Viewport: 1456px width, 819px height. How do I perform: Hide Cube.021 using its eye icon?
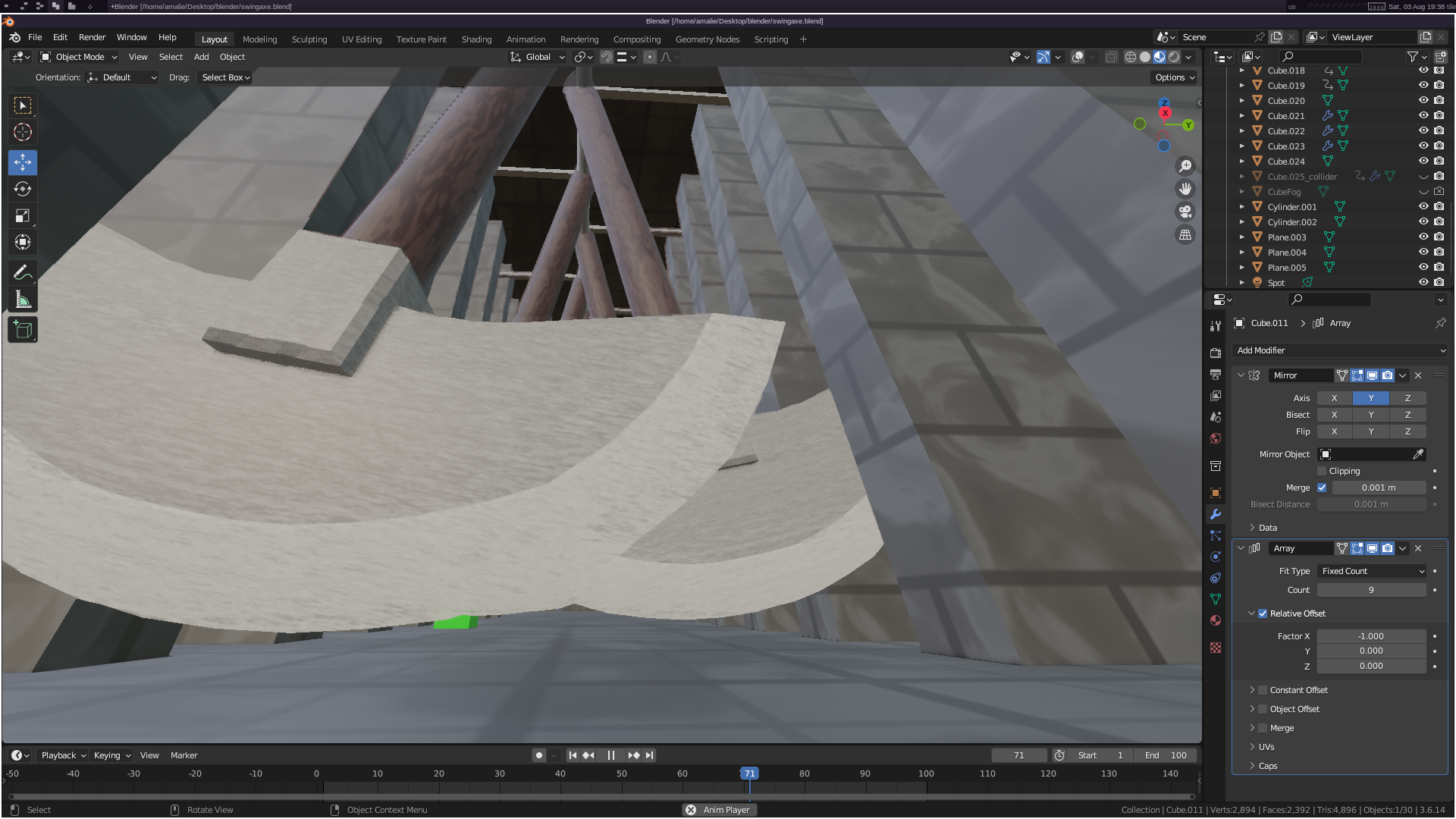point(1423,115)
